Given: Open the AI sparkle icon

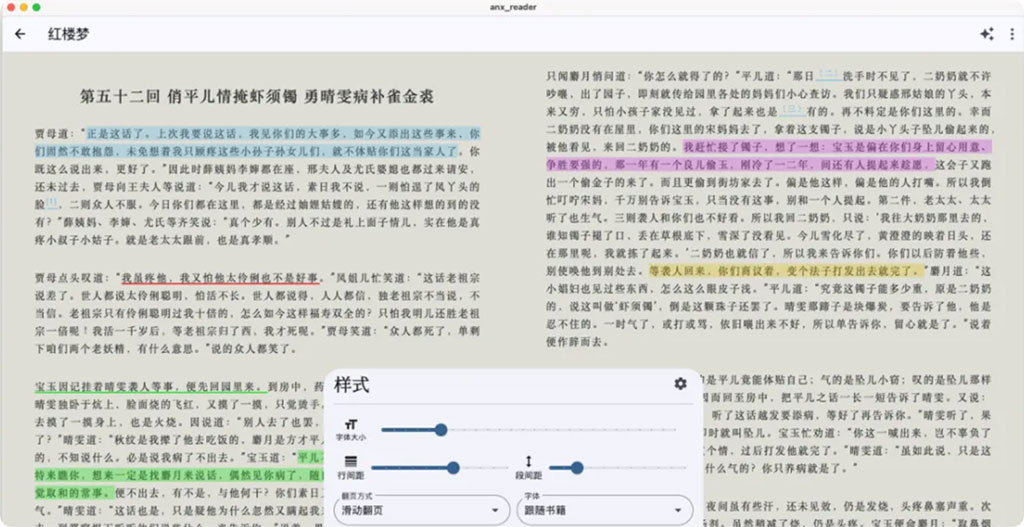Looking at the screenshot, I should [x=987, y=34].
